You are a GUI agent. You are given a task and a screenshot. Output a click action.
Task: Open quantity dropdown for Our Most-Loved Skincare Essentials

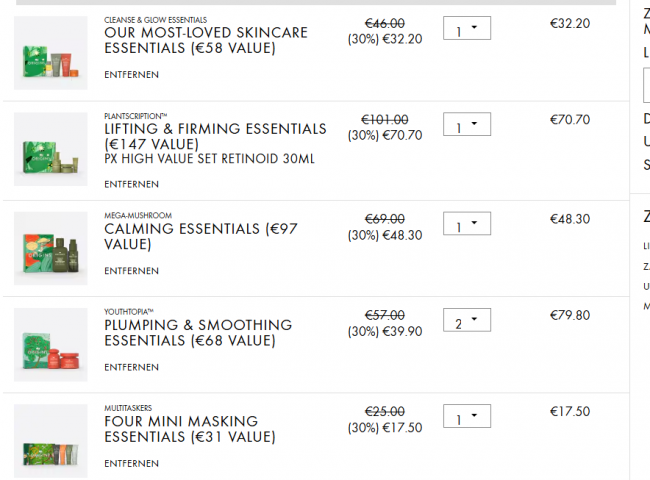tap(467, 29)
